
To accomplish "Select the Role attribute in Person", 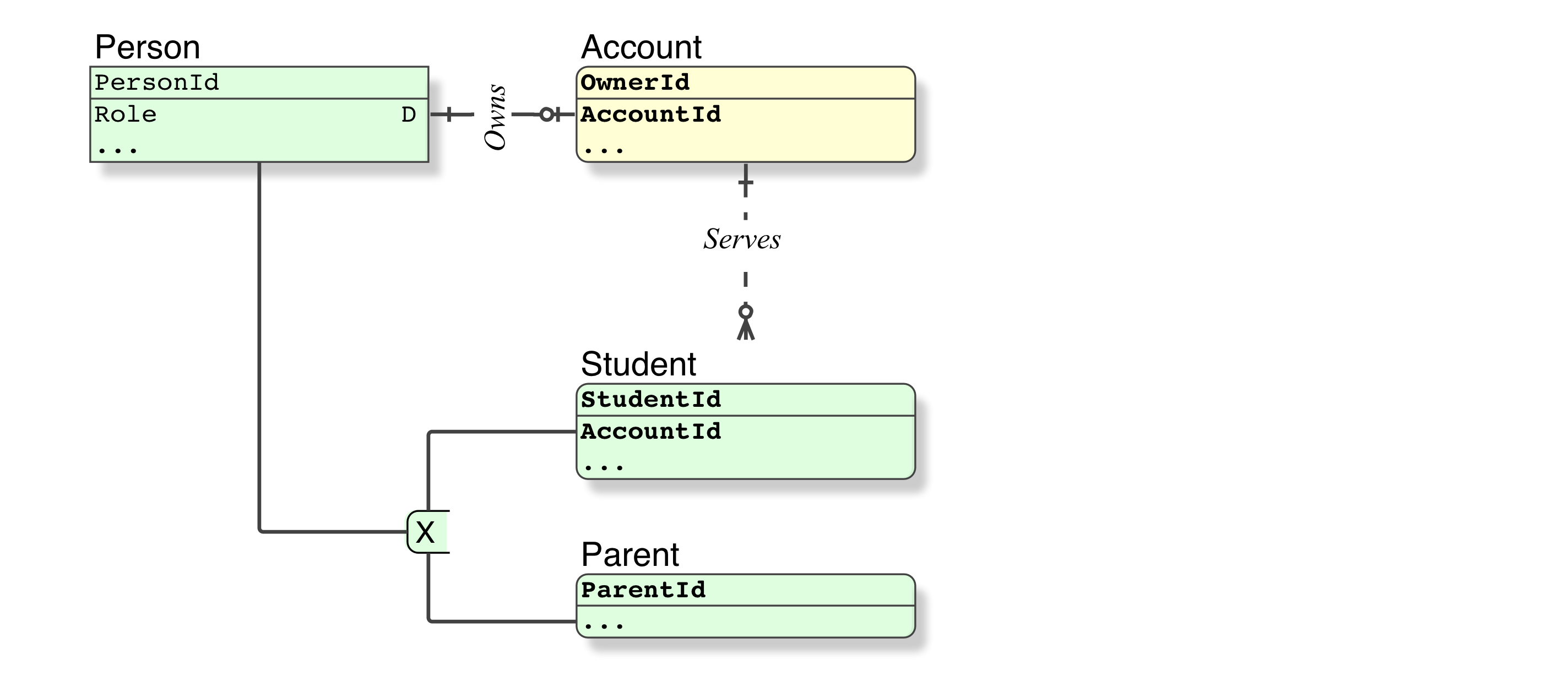I will click(x=126, y=115).
